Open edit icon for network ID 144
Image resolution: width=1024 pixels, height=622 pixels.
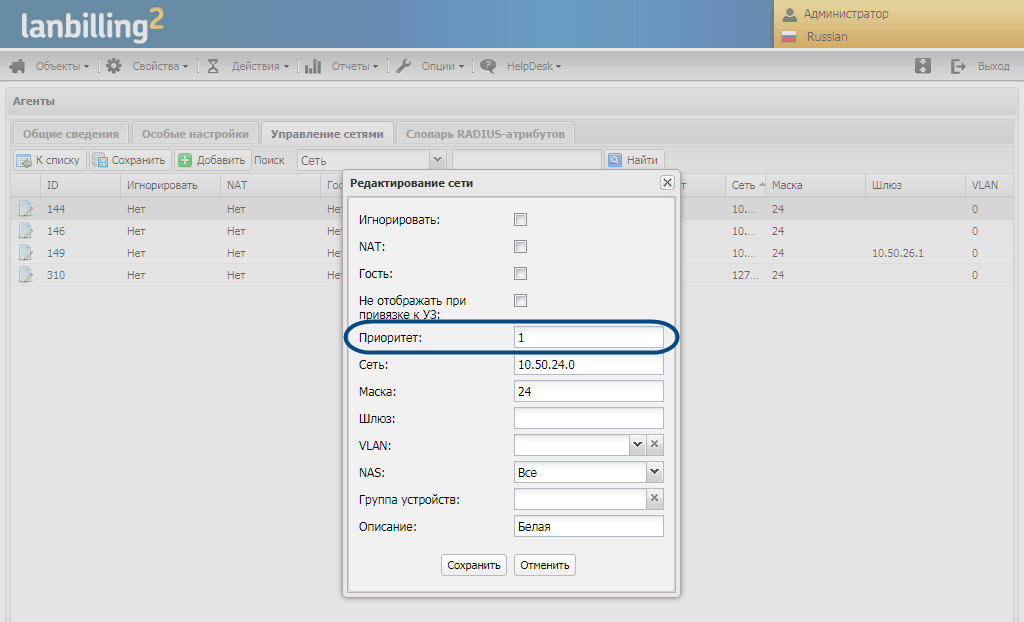click(25, 209)
